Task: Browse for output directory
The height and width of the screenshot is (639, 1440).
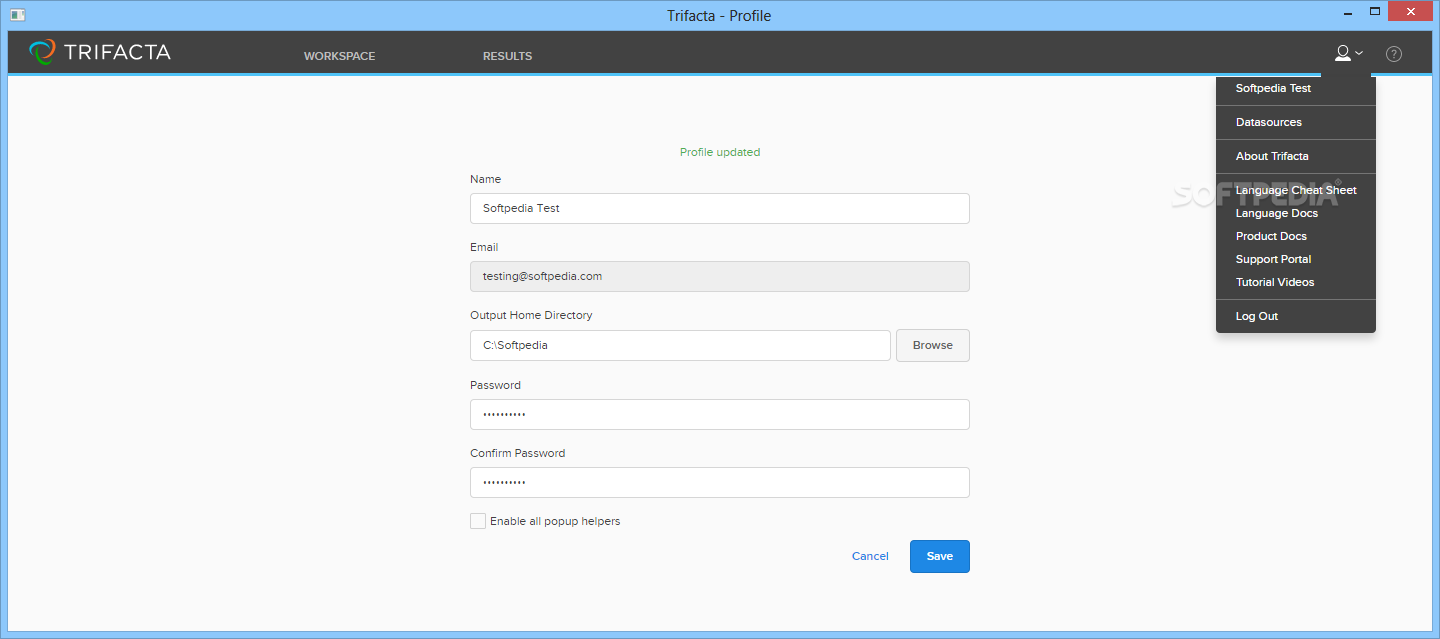Action: (933, 345)
